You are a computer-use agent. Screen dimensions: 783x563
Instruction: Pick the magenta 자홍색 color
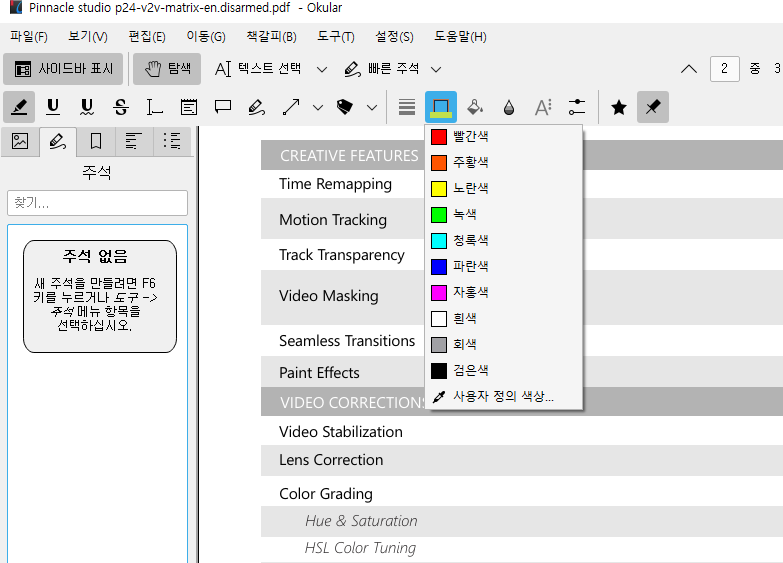click(x=503, y=292)
